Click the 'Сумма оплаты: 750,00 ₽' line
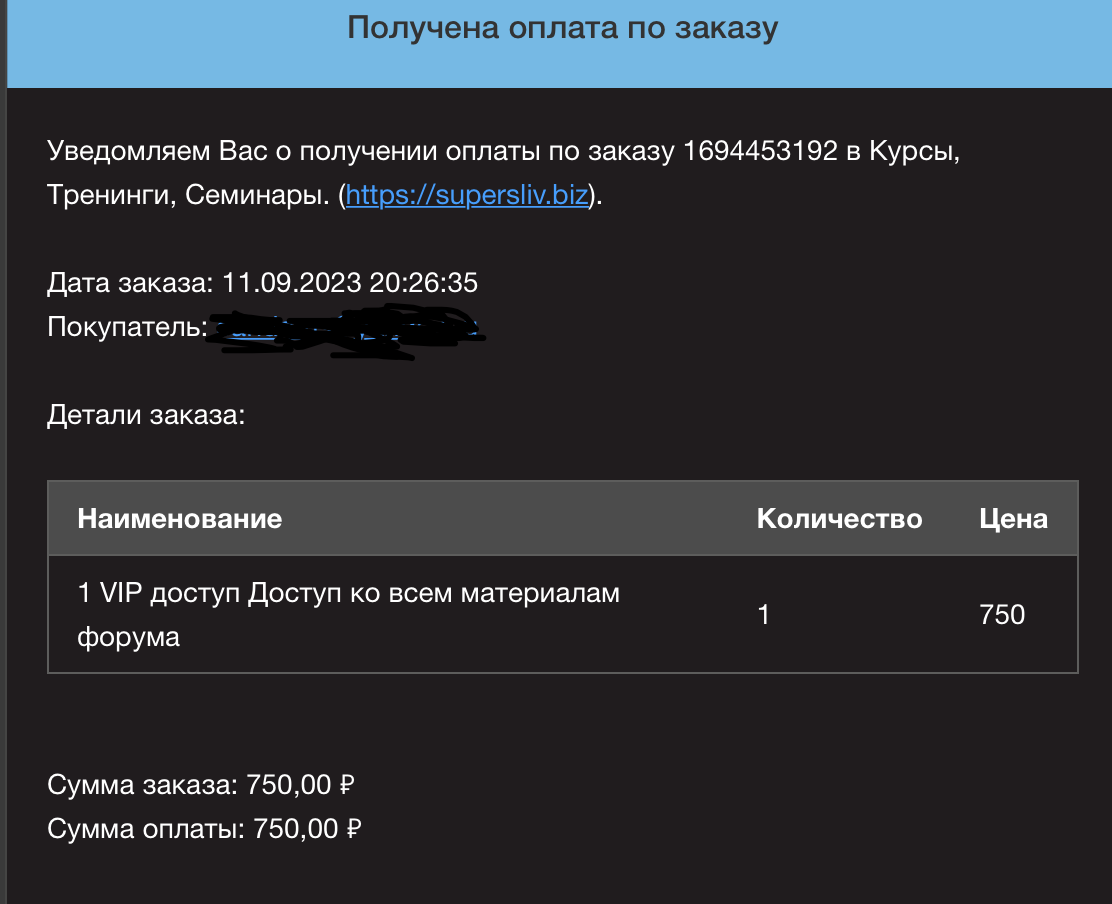The width and height of the screenshot is (1112, 904). pos(204,829)
